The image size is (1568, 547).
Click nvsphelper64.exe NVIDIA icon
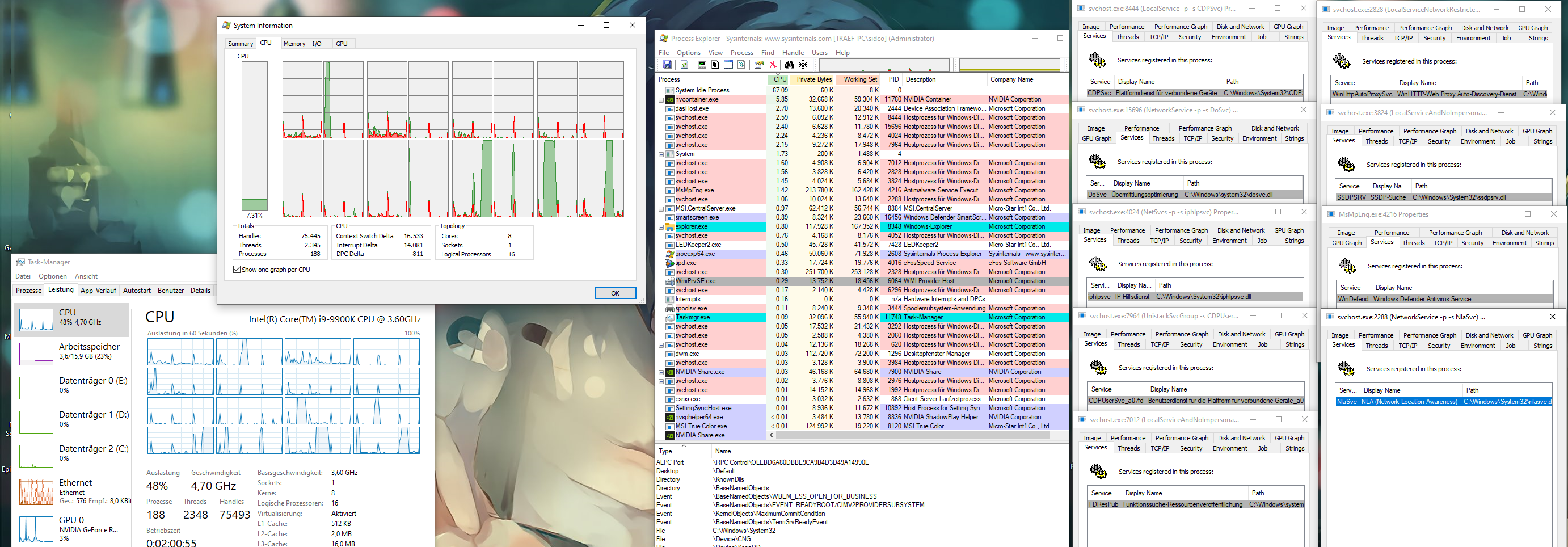669,417
